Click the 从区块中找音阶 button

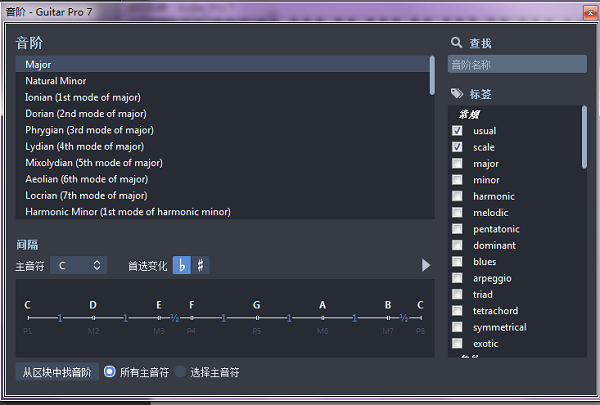click(x=57, y=373)
